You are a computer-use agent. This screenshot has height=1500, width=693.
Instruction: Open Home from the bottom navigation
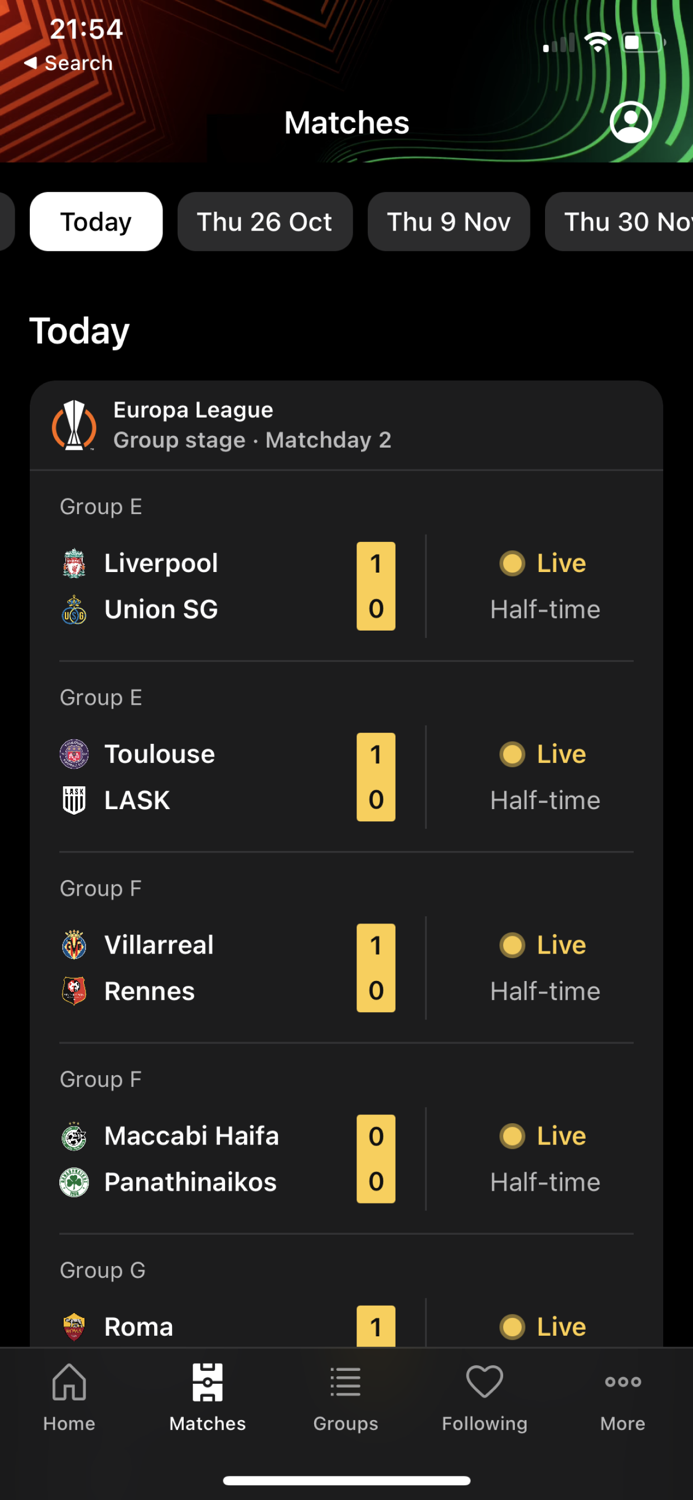tap(69, 1397)
